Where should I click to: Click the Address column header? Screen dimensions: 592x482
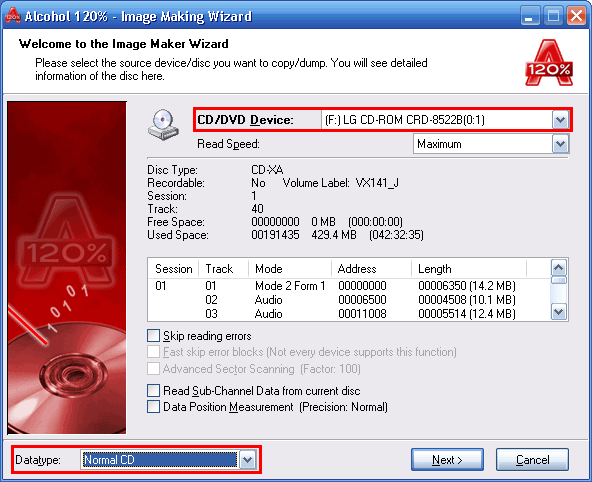(372, 269)
